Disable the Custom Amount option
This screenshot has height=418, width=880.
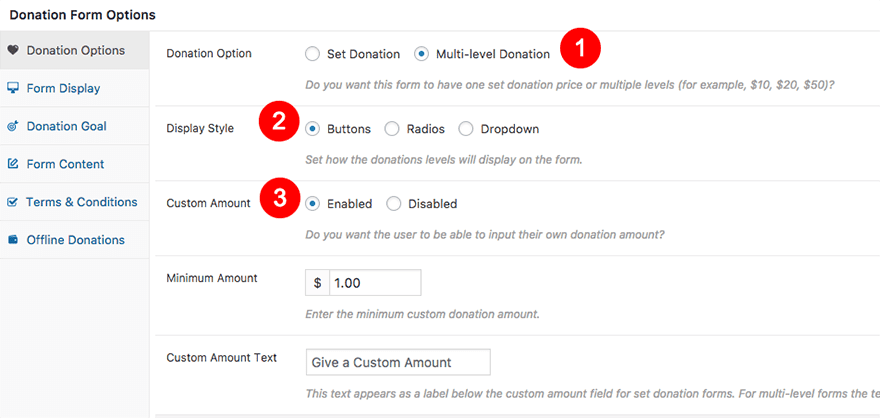pos(393,204)
